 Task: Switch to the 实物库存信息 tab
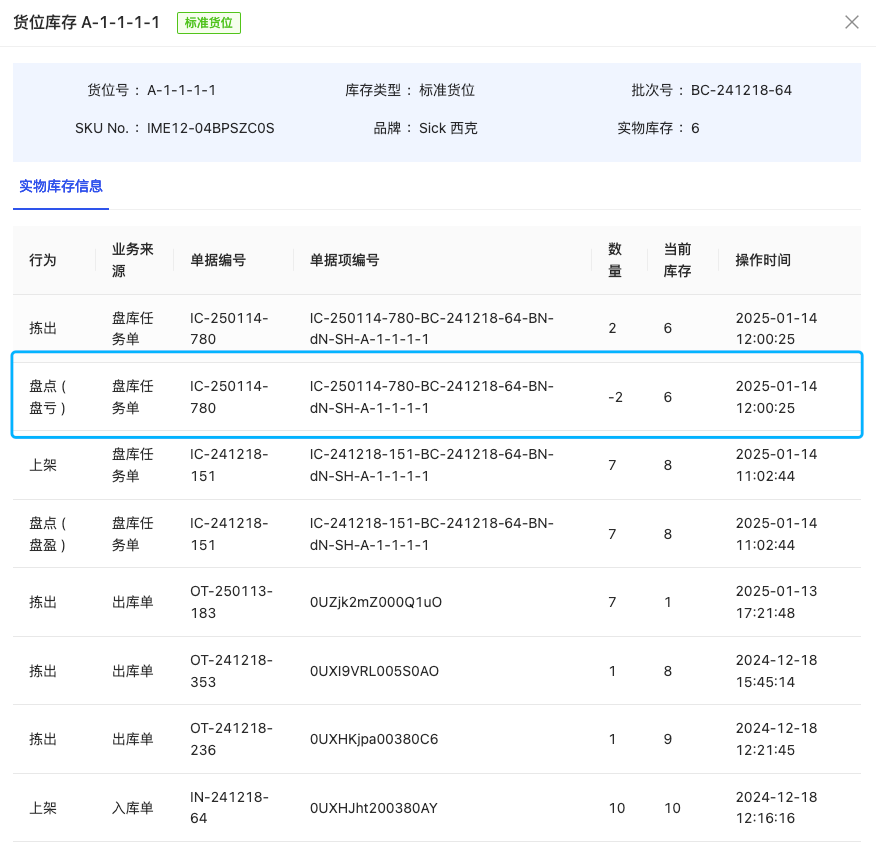[61, 186]
